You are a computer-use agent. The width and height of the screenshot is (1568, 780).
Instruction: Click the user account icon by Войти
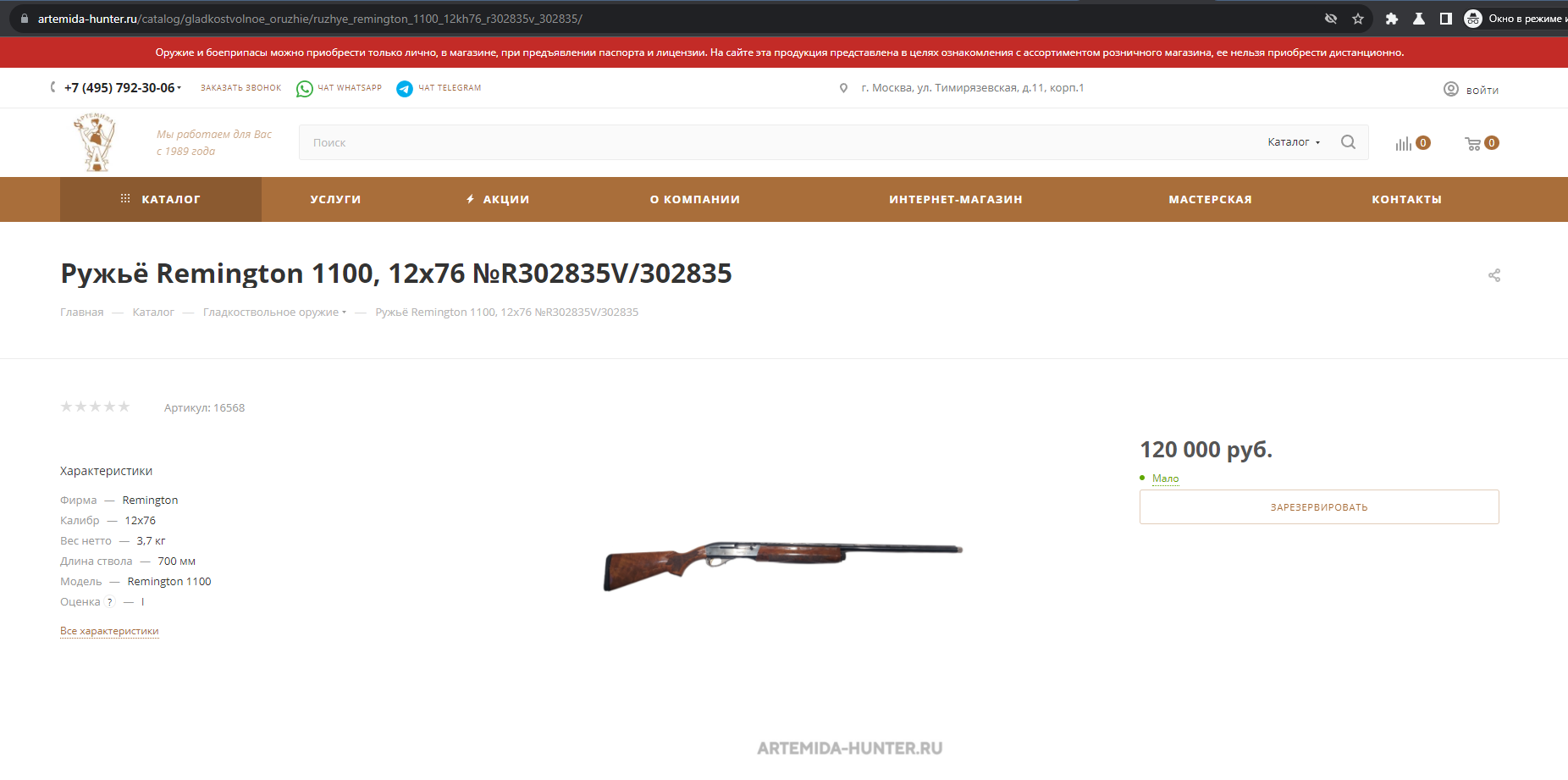tap(1451, 89)
